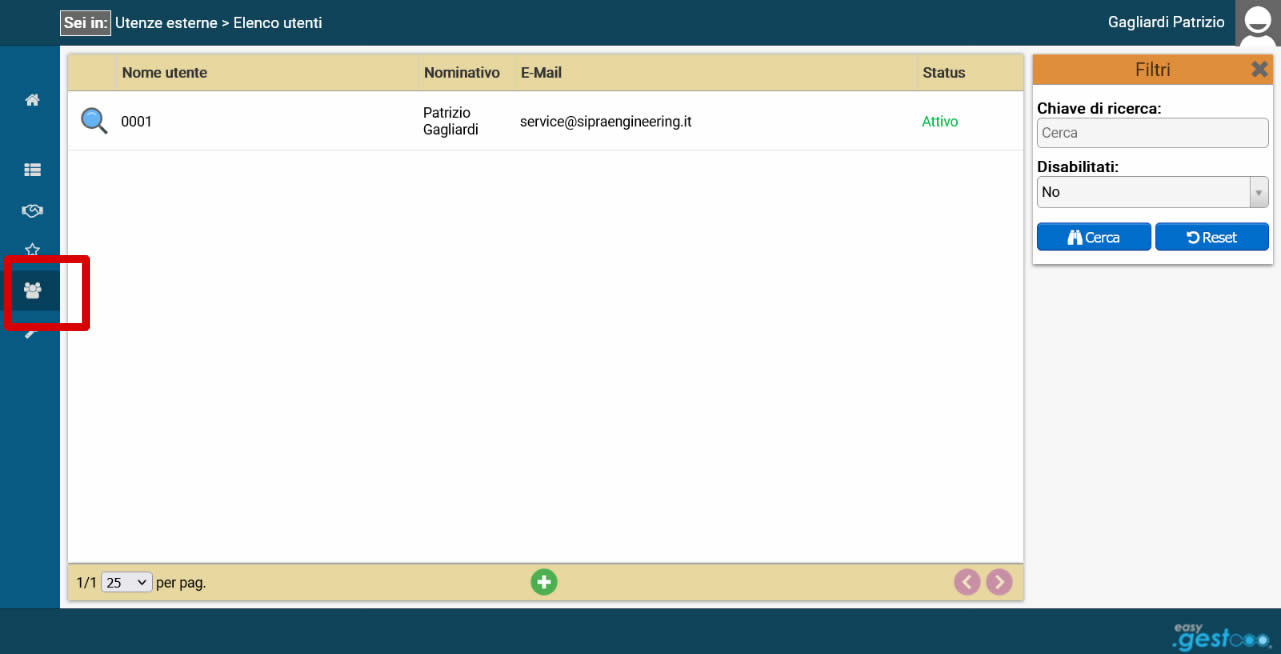Open the Disabilitati dropdown

1153,191
